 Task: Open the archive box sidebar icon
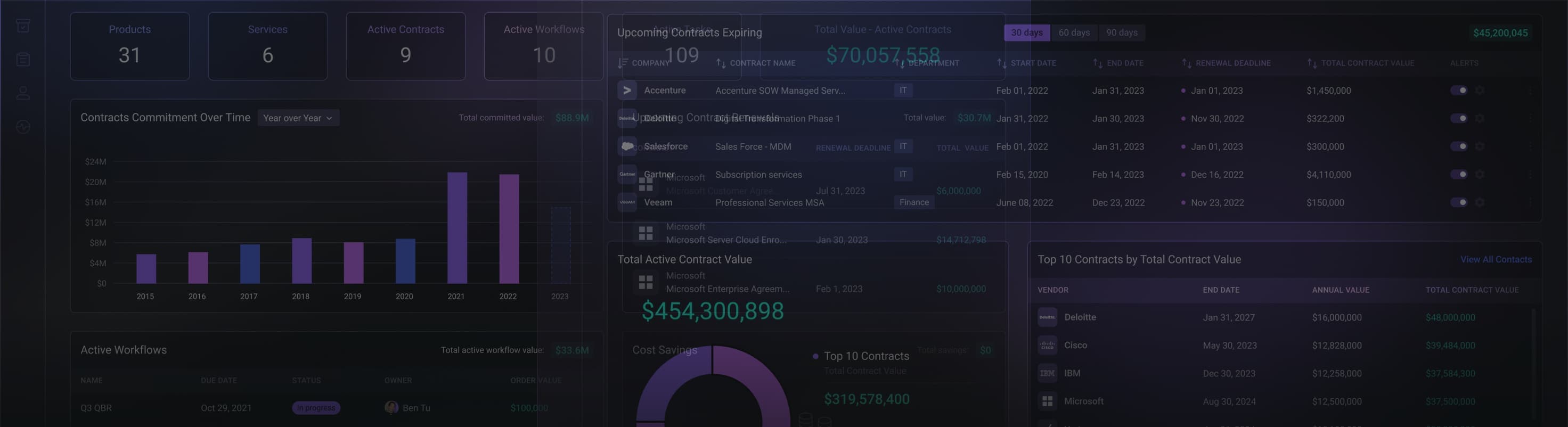(23, 26)
